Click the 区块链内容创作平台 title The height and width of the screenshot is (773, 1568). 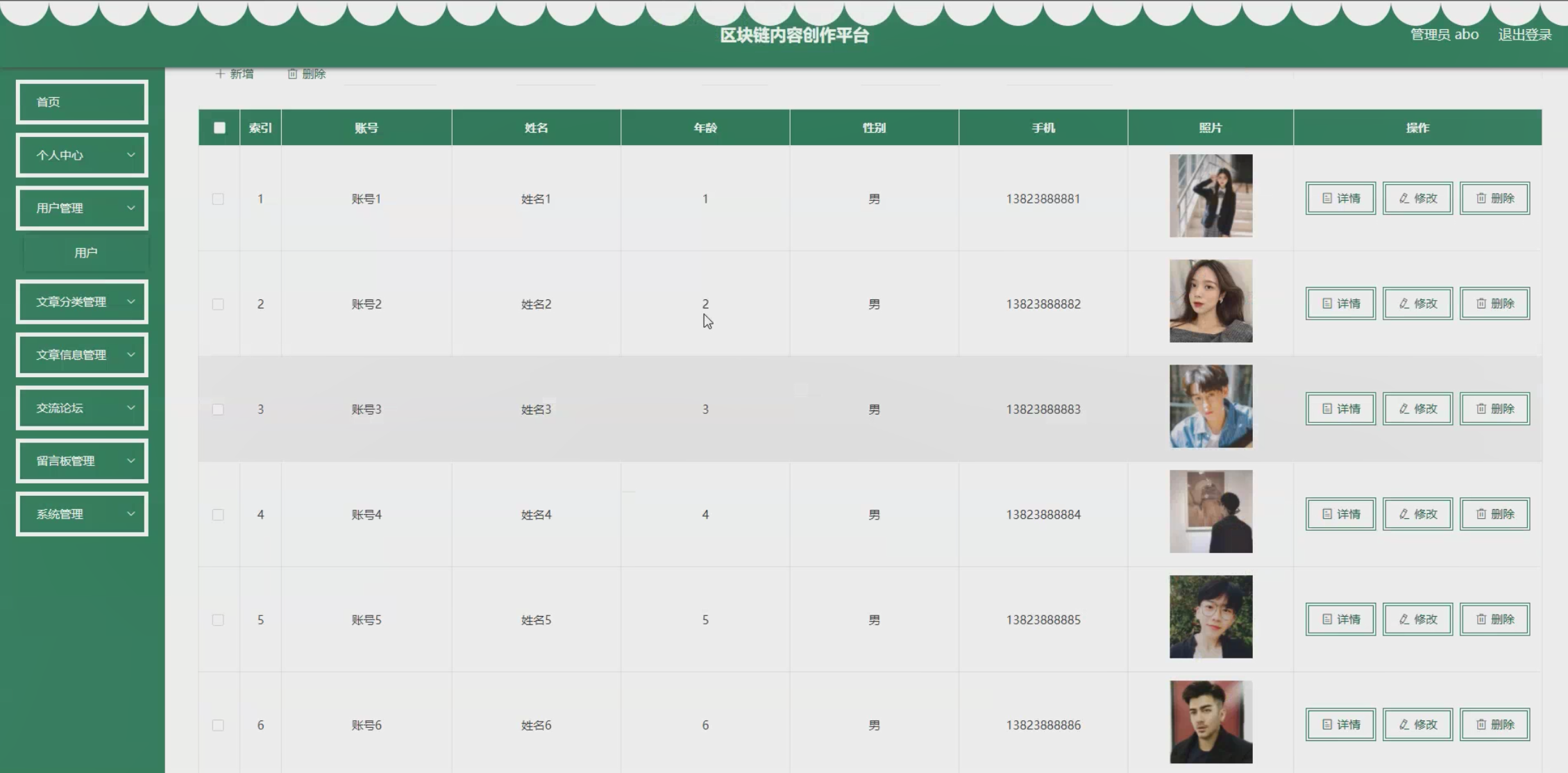click(794, 35)
